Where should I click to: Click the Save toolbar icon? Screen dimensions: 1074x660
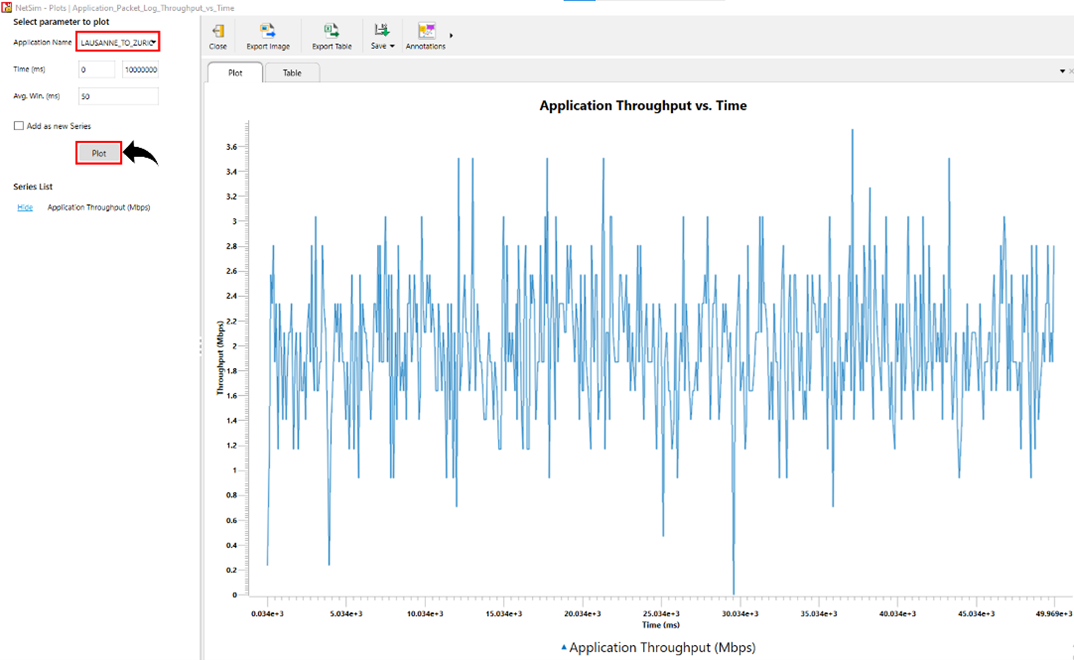[380, 32]
